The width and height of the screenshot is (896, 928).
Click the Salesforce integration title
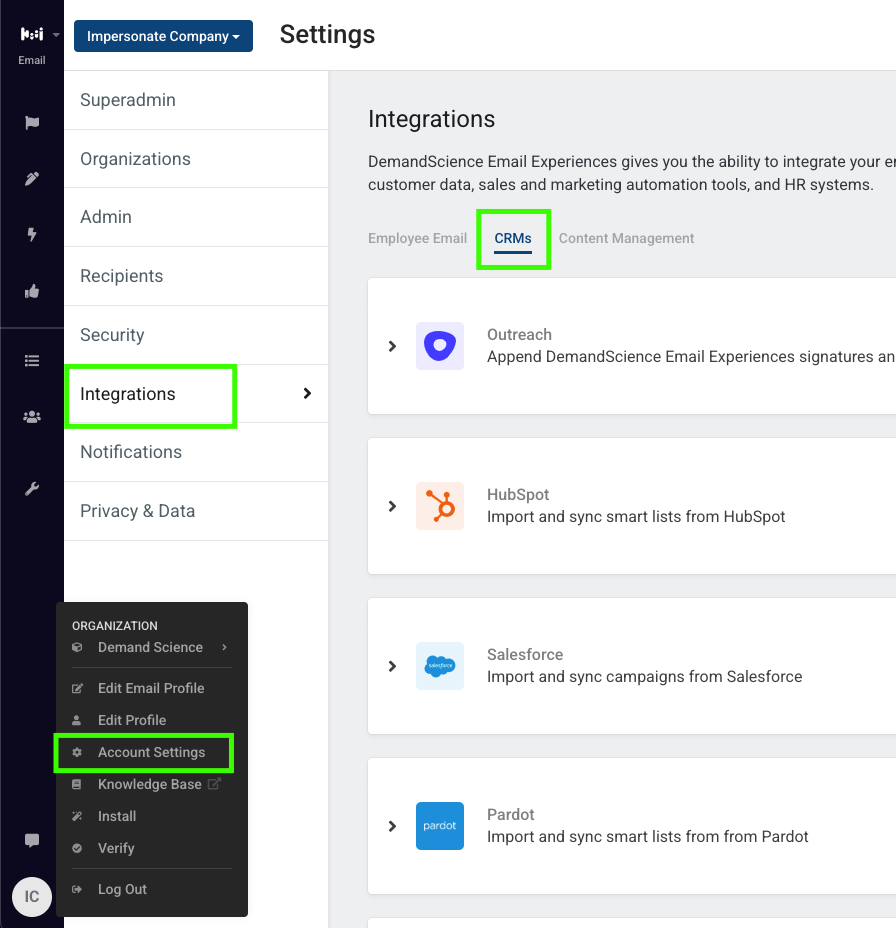(x=525, y=654)
